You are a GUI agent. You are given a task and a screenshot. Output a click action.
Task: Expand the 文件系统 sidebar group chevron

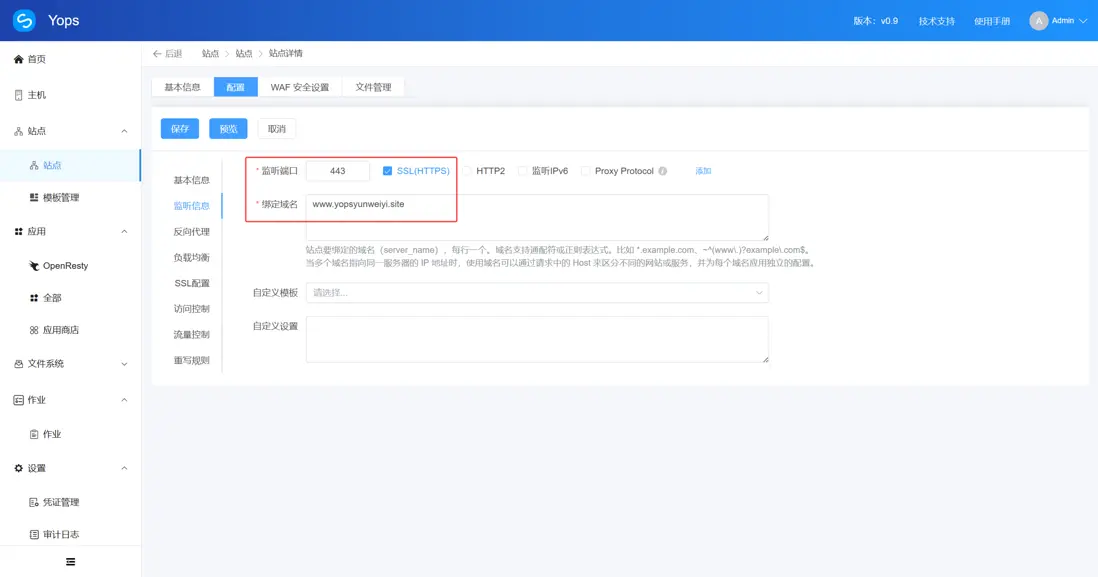click(124, 364)
